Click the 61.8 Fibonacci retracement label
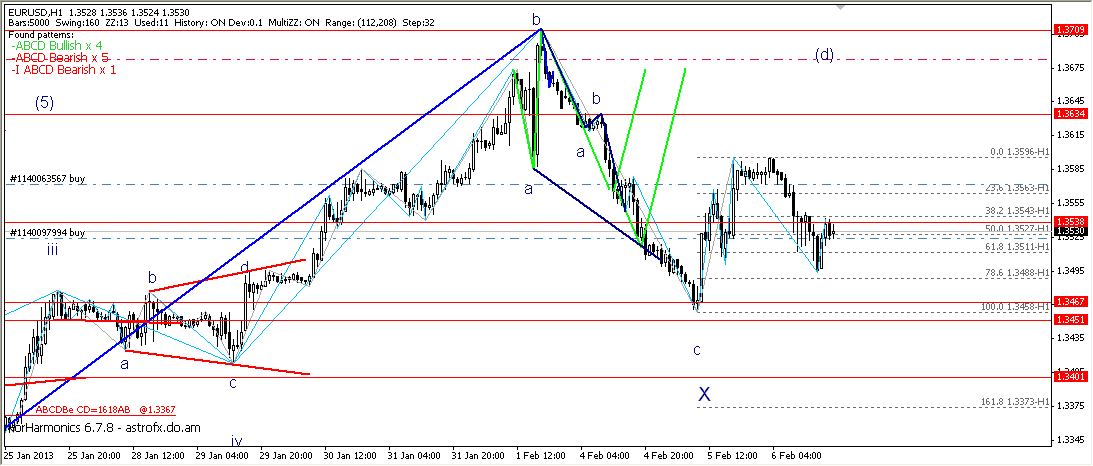The width and height of the screenshot is (1093, 466). coord(1015,246)
